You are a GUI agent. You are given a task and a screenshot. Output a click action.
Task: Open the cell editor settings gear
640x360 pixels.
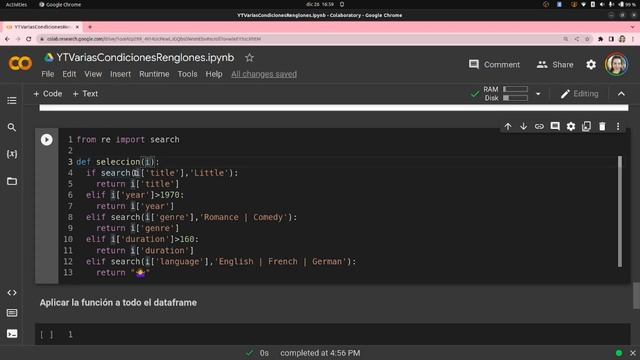click(x=571, y=127)
